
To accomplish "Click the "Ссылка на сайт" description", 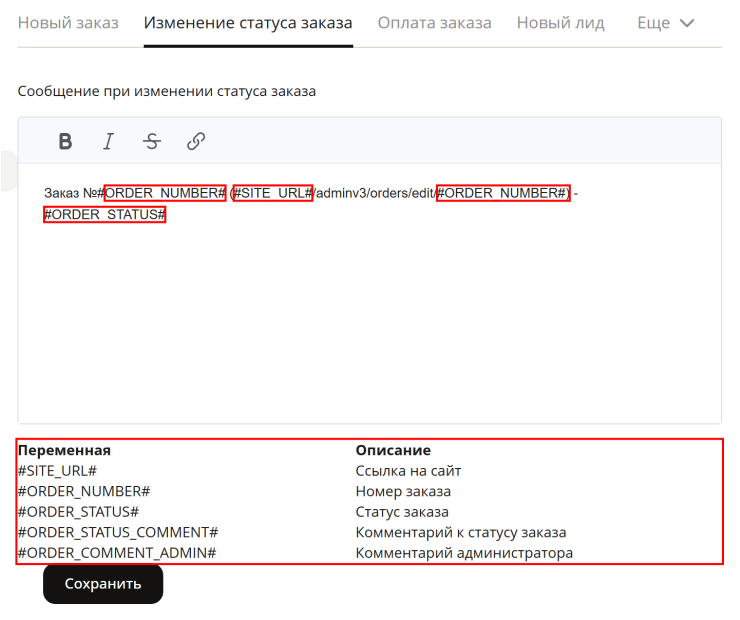I will pyautogui.click(x=408, y=471).
